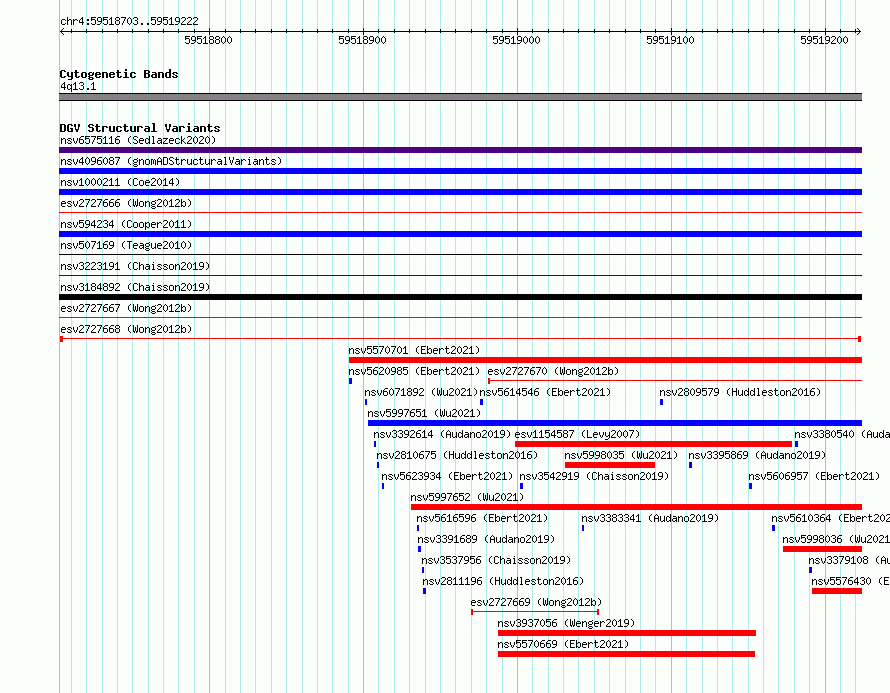Click blue marker under nsv5614546 (Ebert2021)

481,402
